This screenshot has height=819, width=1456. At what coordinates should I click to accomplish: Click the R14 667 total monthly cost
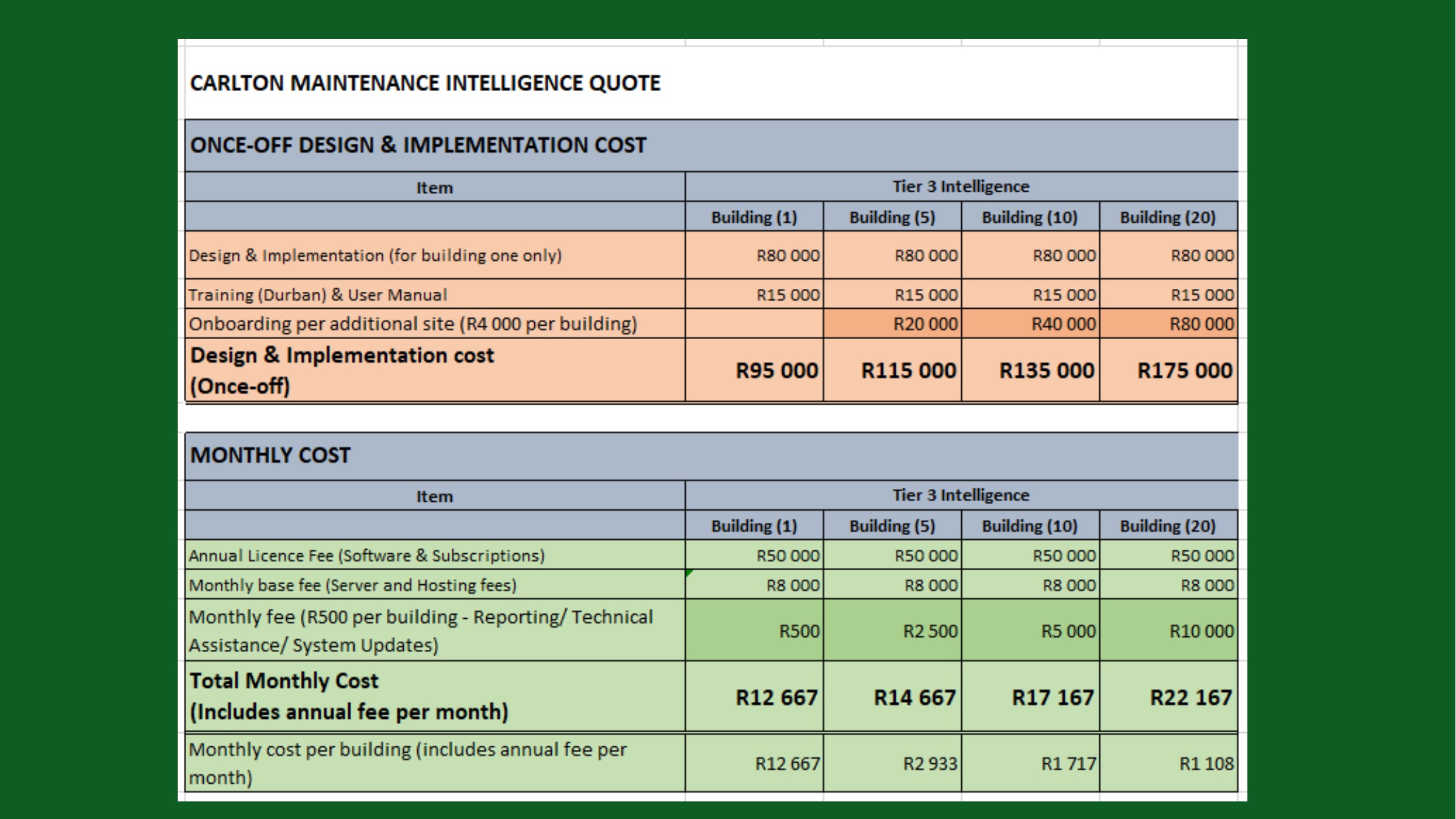tap(914, 698)
